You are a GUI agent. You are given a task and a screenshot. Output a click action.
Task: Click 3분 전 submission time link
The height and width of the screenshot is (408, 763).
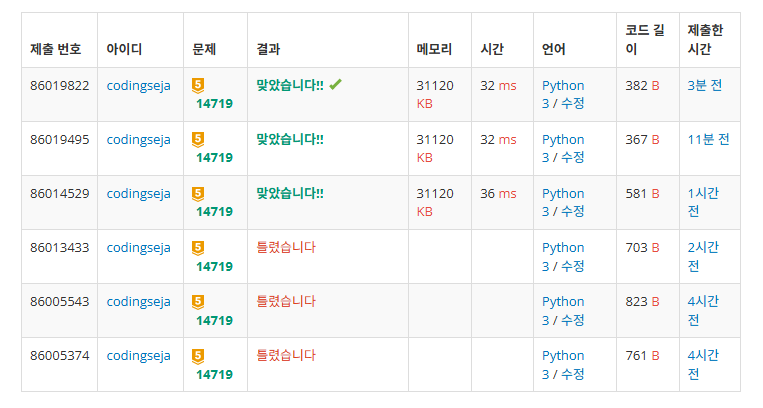coord(704,85)
